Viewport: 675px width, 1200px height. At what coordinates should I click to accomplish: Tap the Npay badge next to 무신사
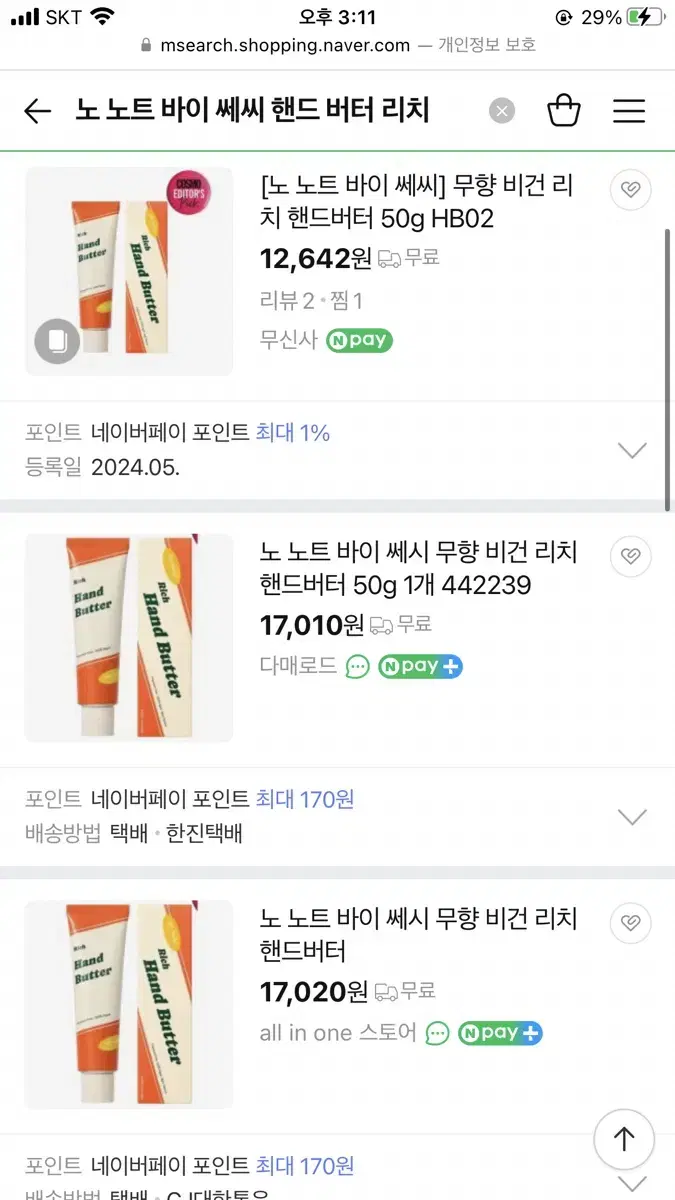point(359,340)
